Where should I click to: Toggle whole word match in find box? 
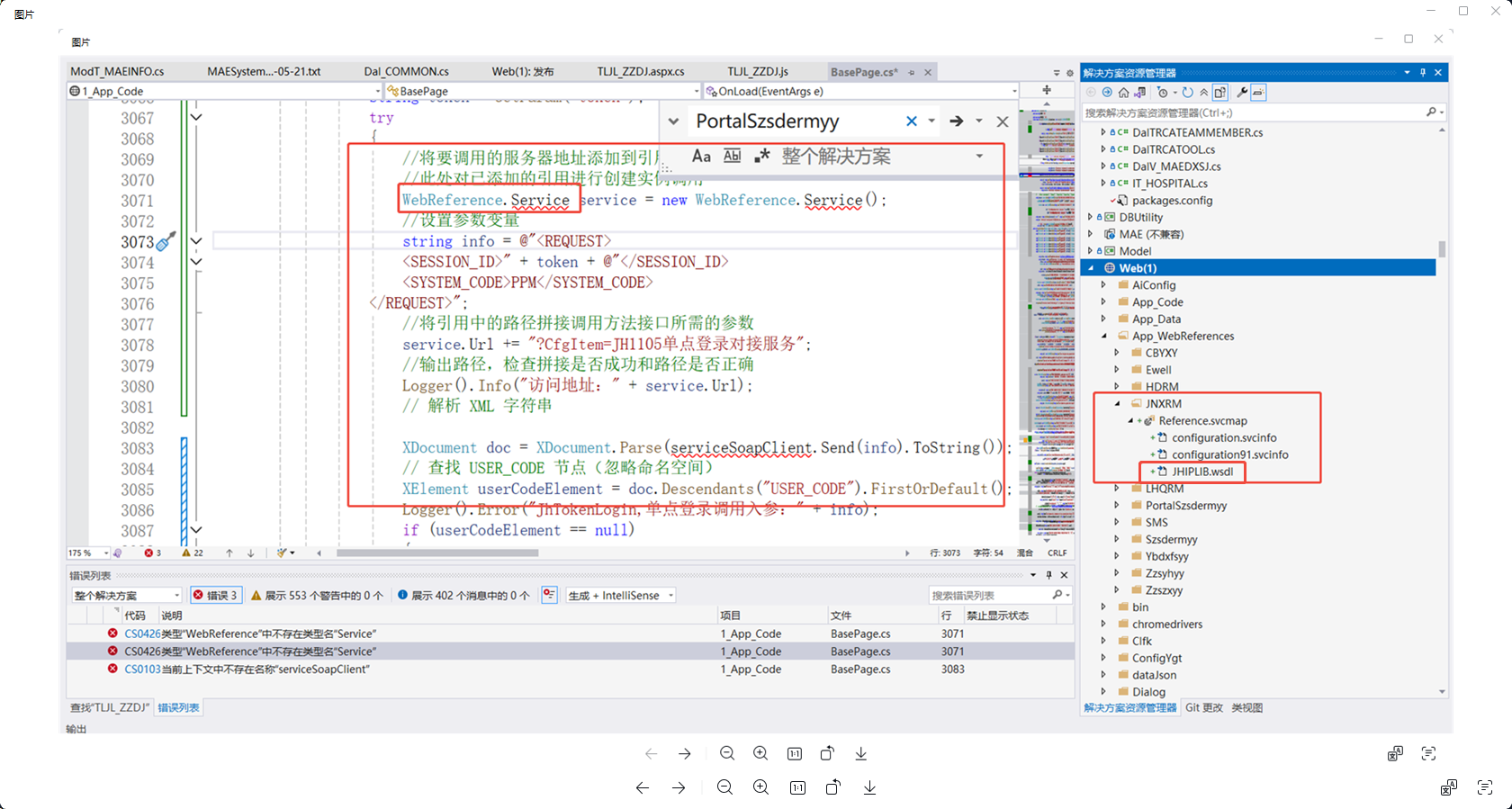point(733,156)
